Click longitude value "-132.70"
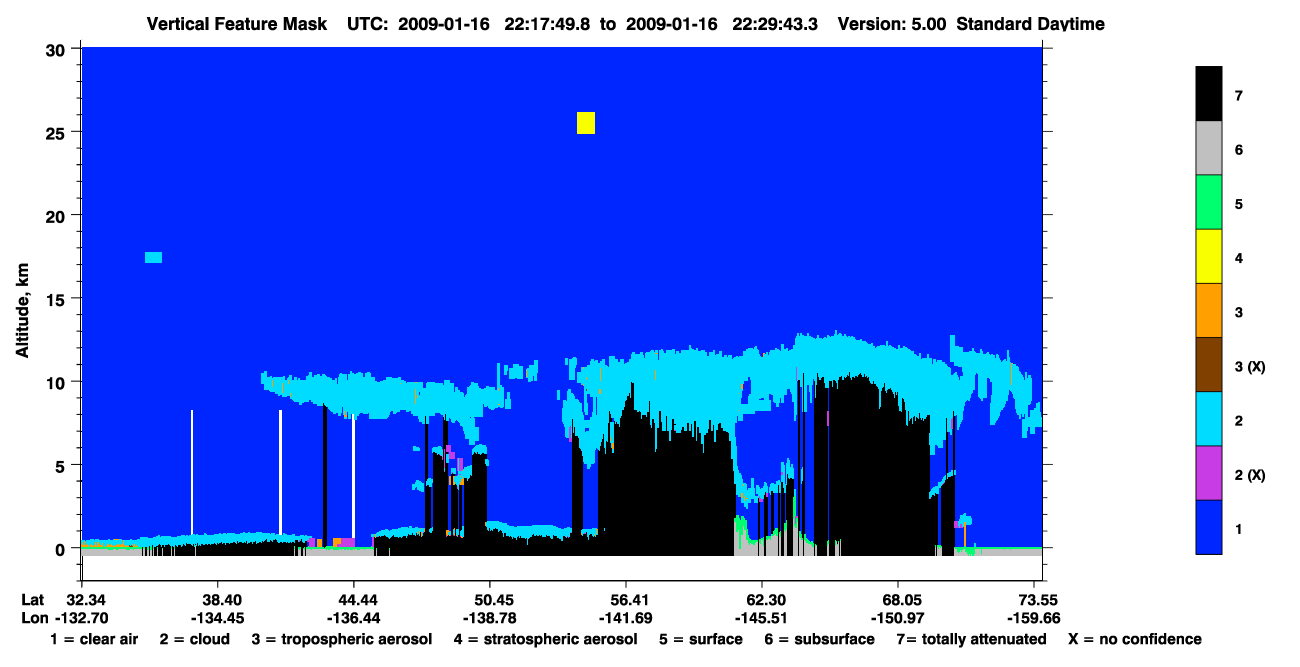The image size is (1300, 667). coord(80,618)
